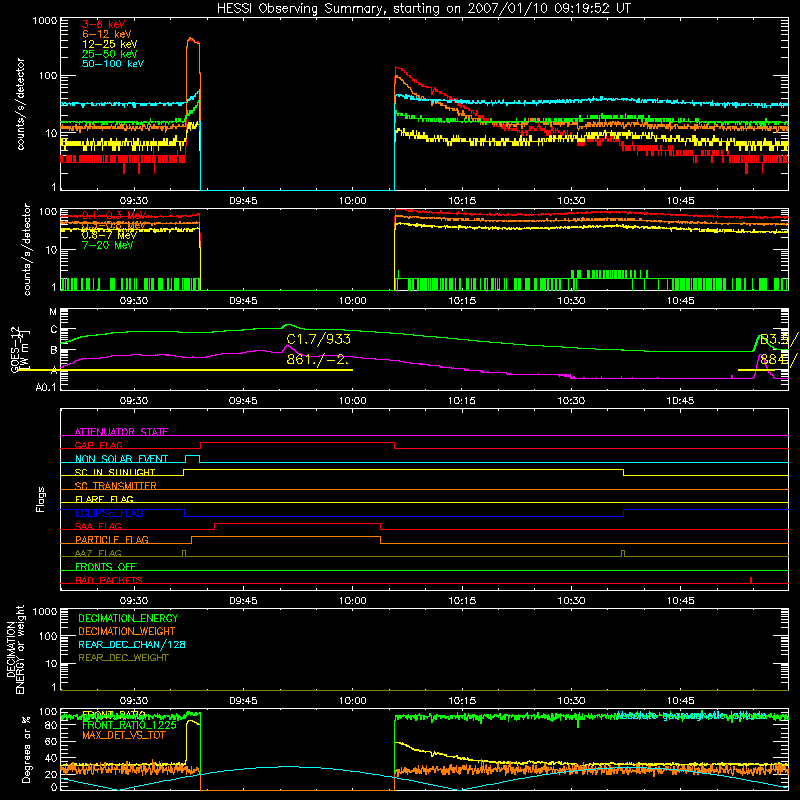Viewport: 800px width, 800px height.
Task: Select the AAZ_FLAG olive label
Action: pyautogui.click(x=98, y=554)
